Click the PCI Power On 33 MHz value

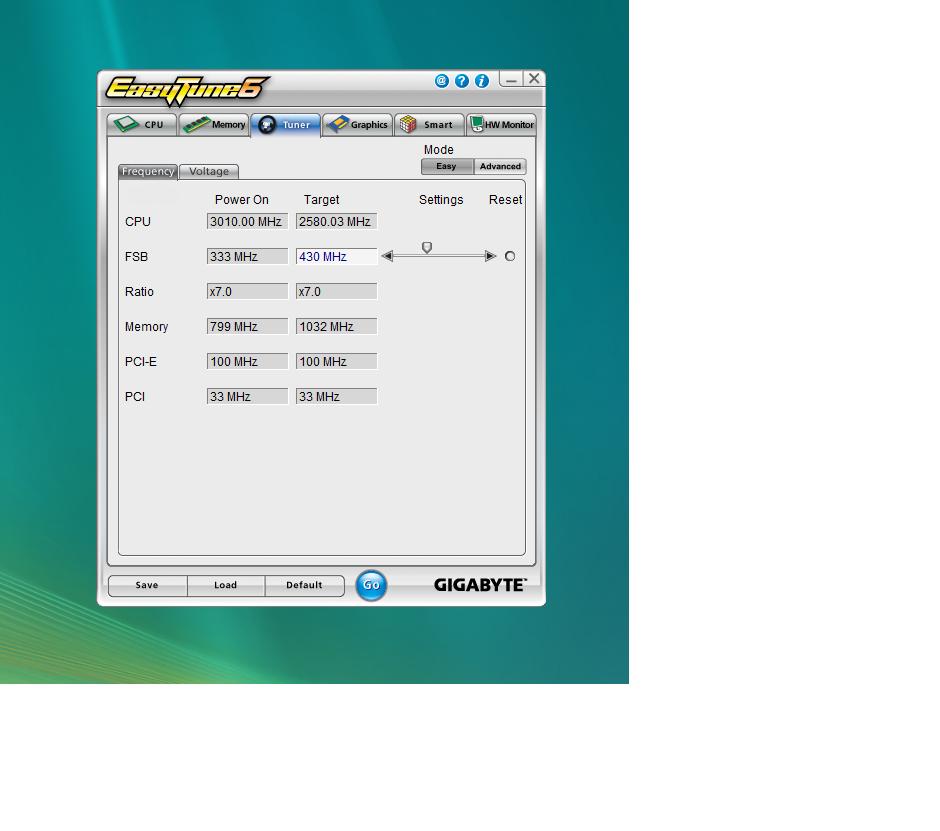point(248,397)
